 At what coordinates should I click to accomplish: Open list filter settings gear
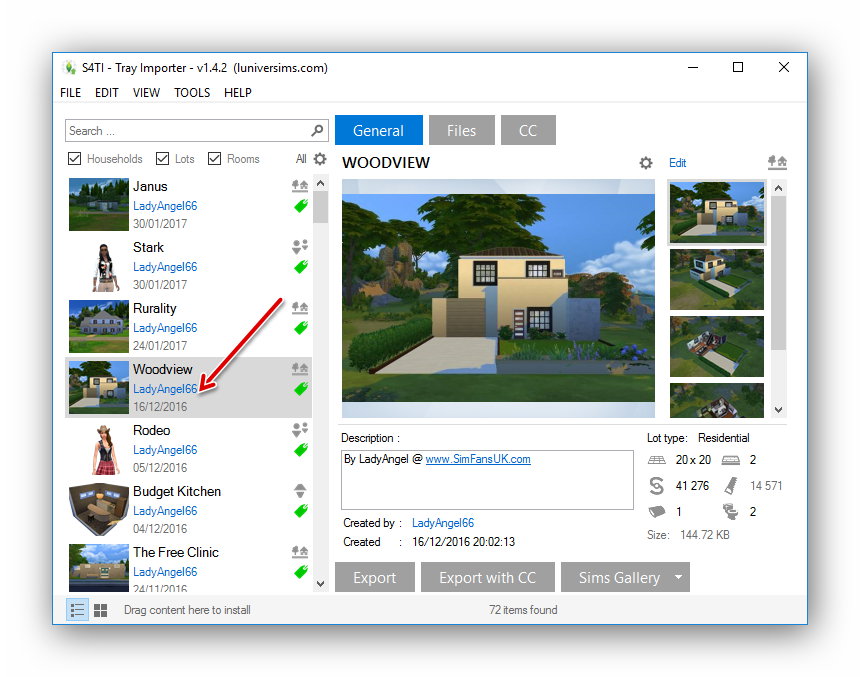click(320, 159)
